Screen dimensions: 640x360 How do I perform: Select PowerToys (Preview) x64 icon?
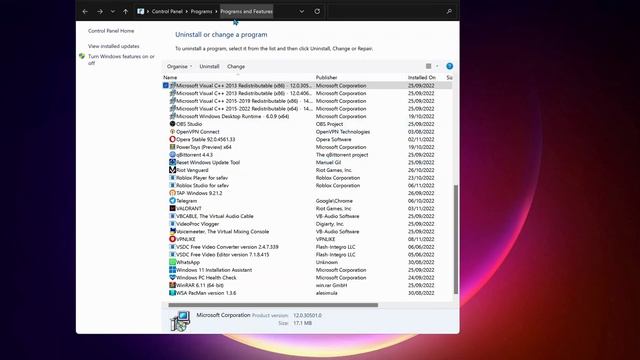[172, 147]
